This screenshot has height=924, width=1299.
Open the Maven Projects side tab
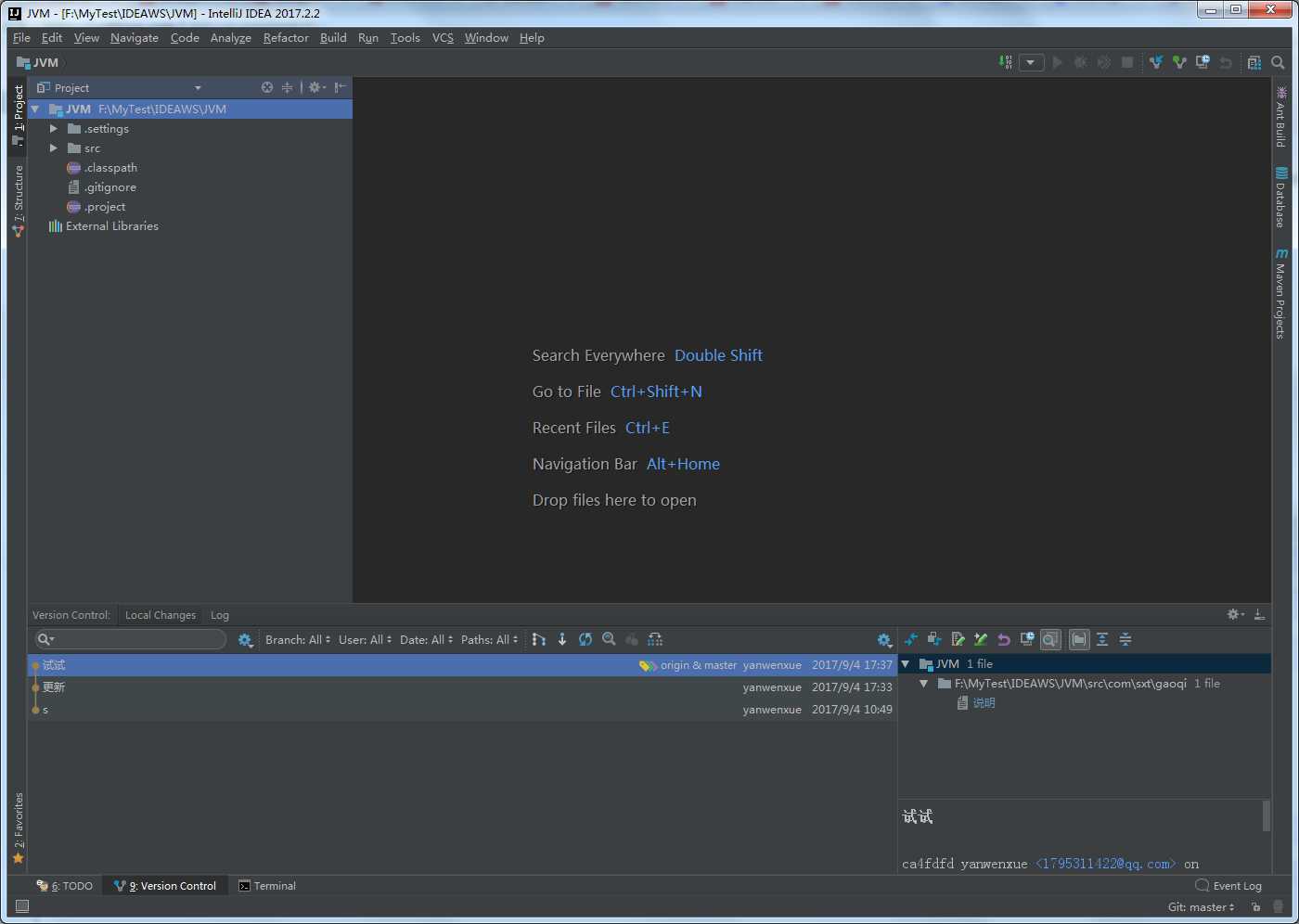point(1280,294)
